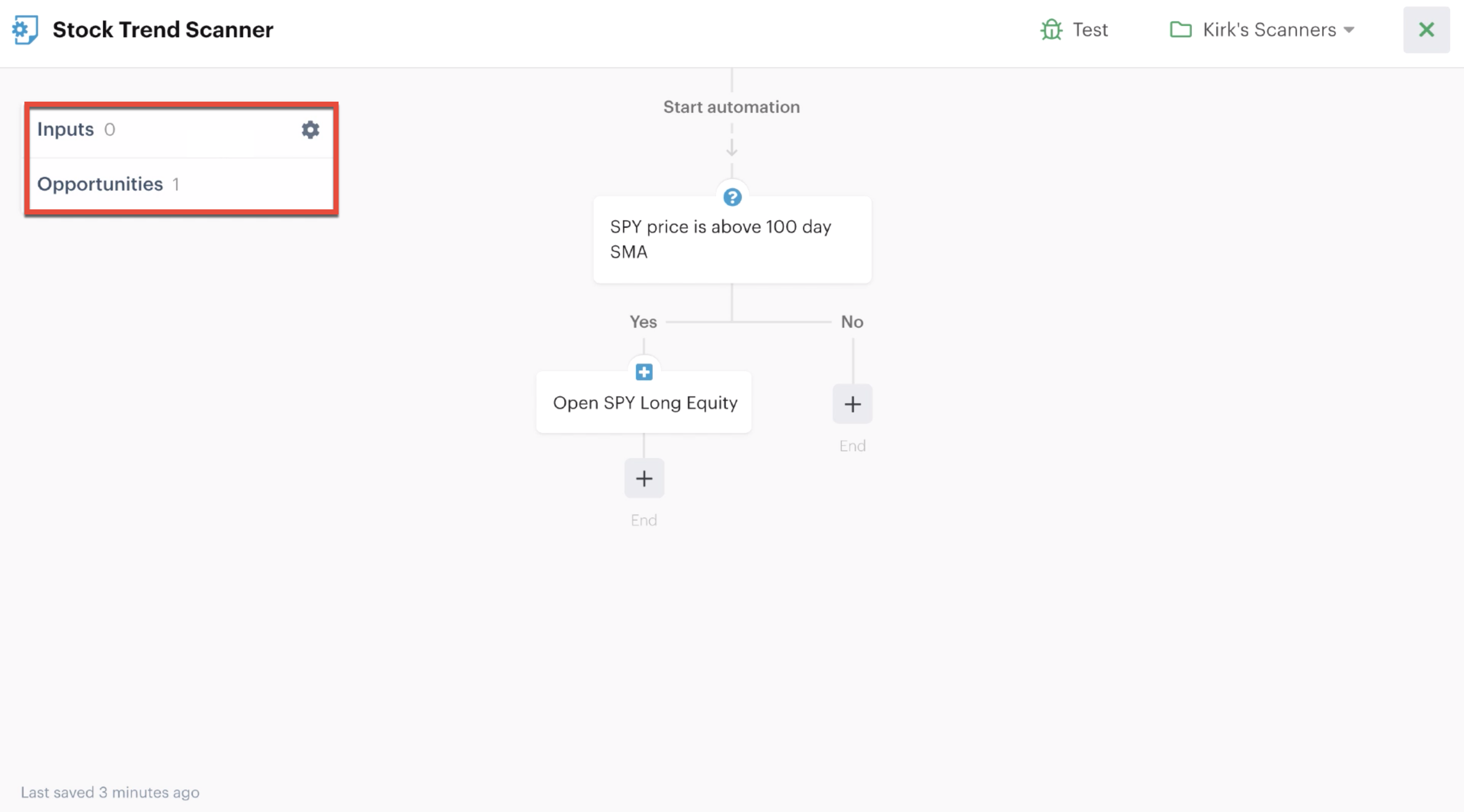Image resolution: width=1464 pixels, height=812 pixels.
Task: Click the blue plus action icon
Action: coord(644,372)
